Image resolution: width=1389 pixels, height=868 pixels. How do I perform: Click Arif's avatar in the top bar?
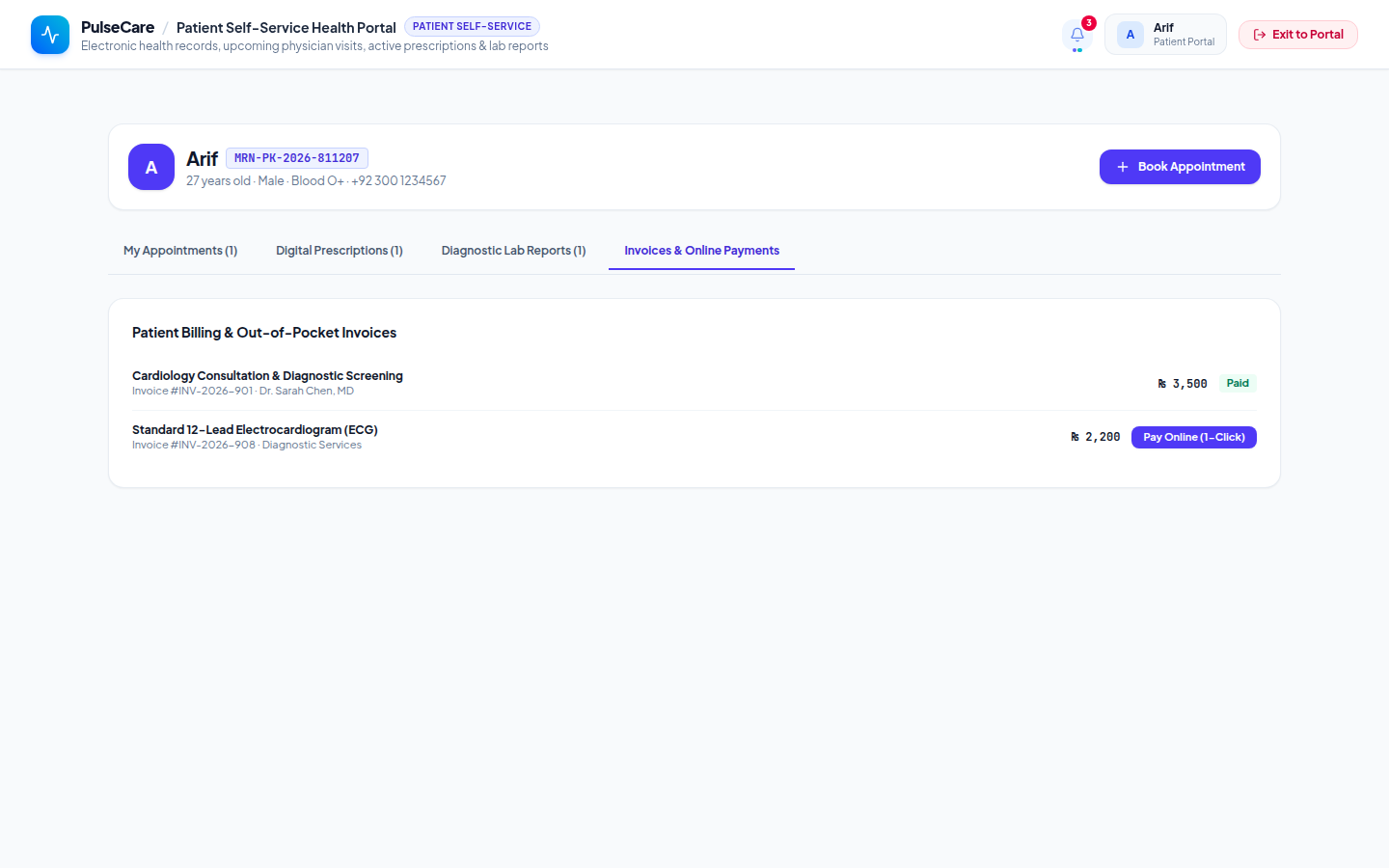coord(1130,35)
